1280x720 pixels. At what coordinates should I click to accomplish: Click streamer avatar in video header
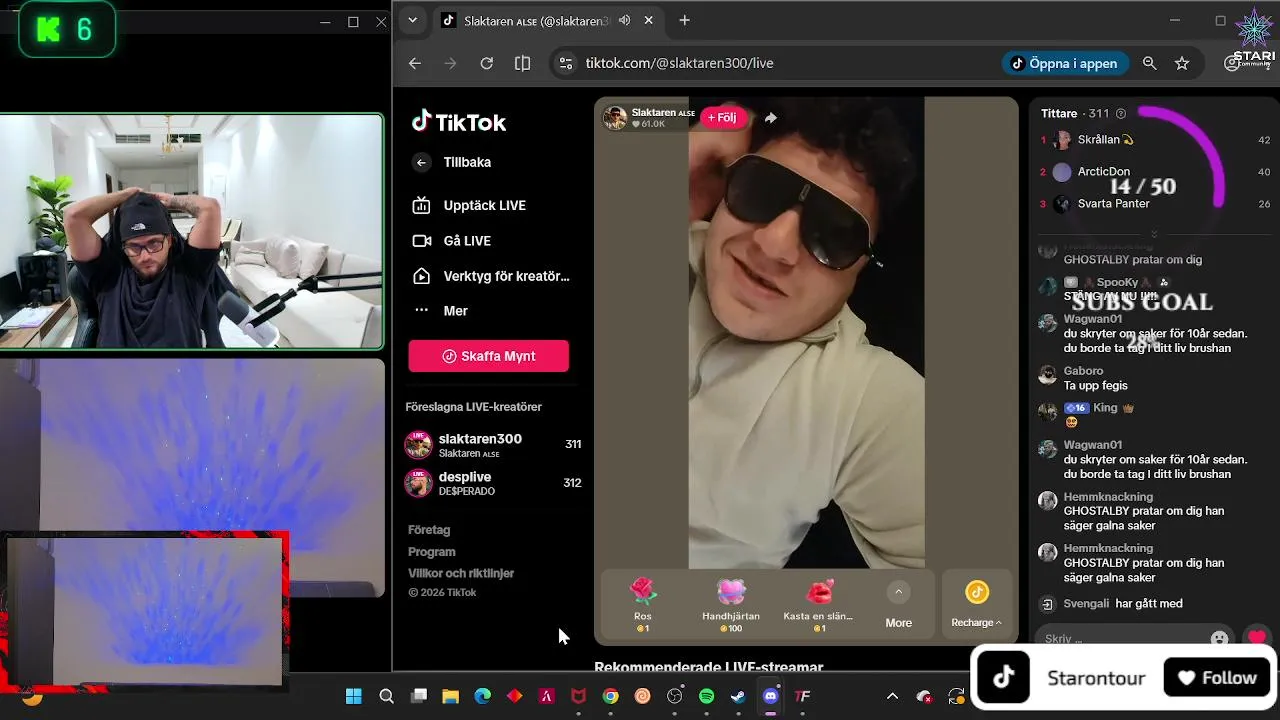[615, 118]
